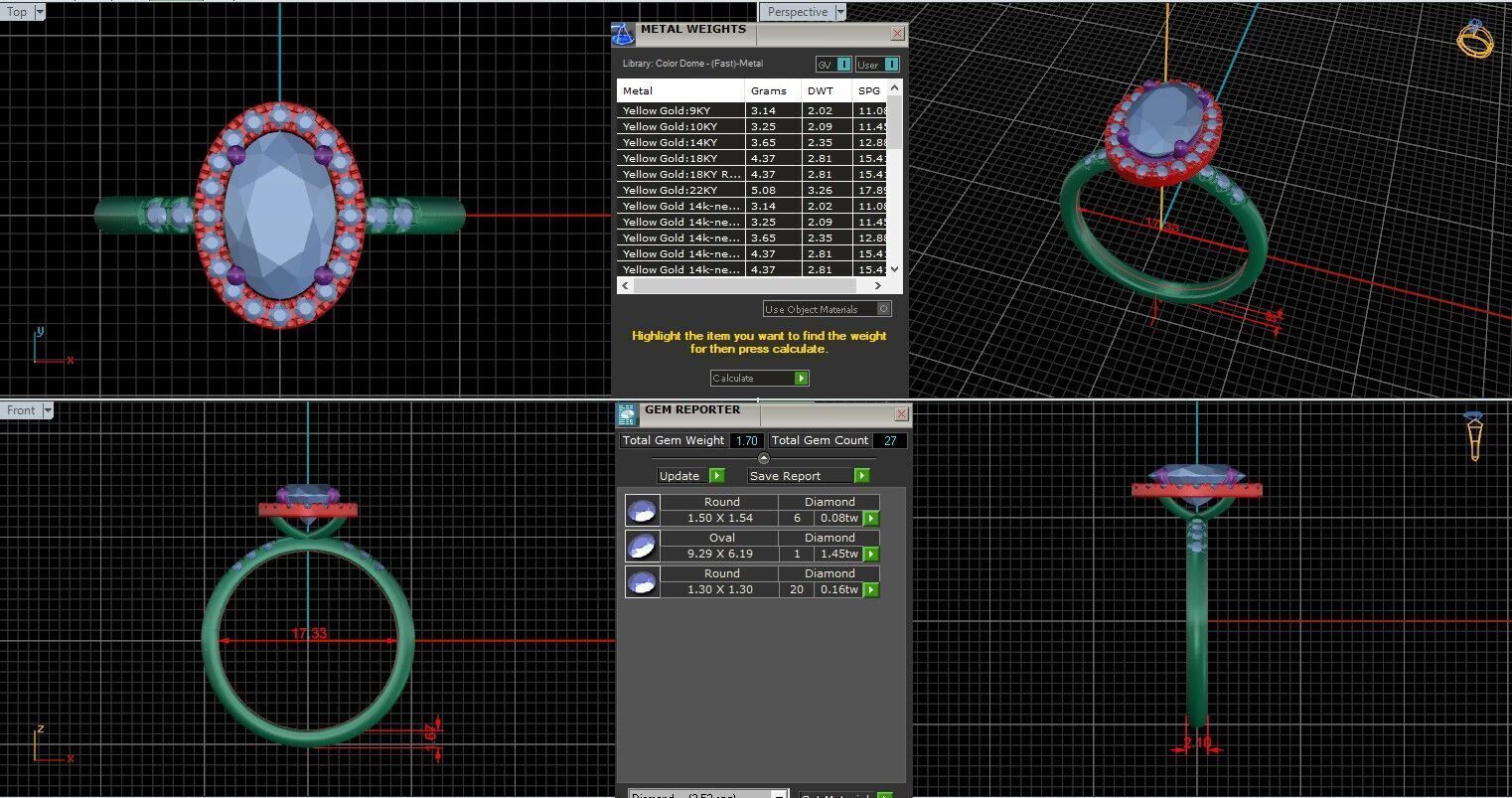Sort by the Grams column header
1512x798 pixels.
(773, 90)
